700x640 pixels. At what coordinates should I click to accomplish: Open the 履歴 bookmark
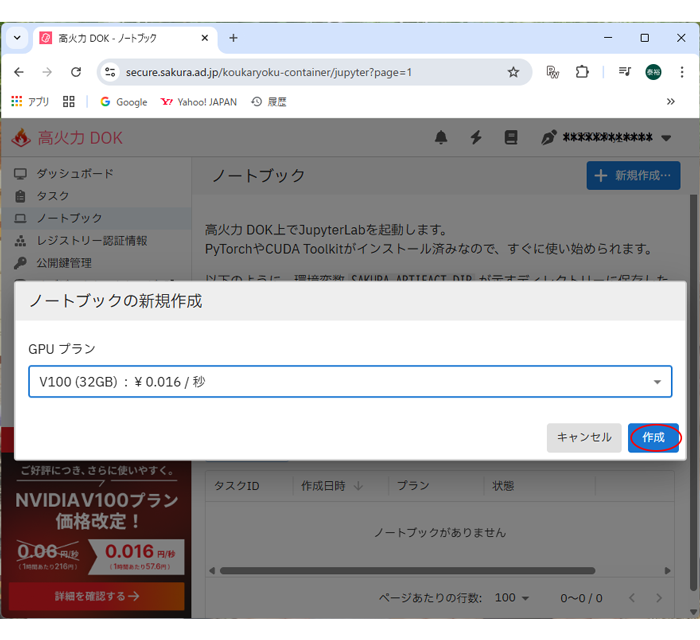[269, 102]
